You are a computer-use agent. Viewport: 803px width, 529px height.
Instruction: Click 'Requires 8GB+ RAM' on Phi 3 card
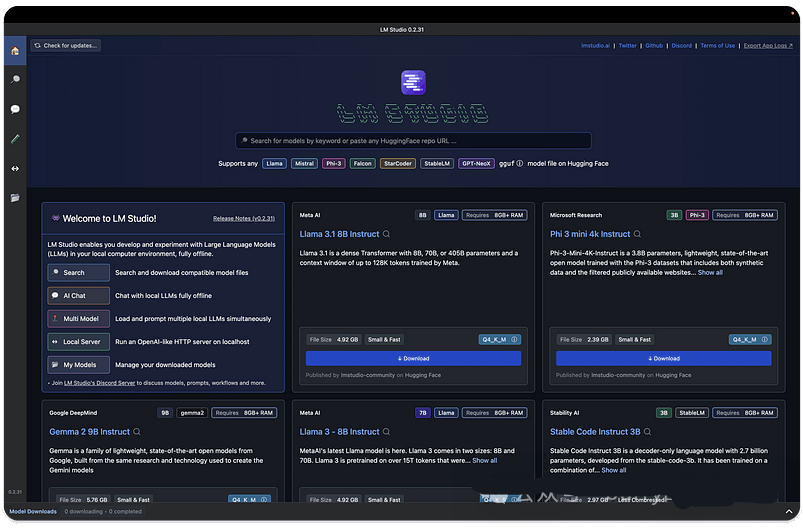(x=745, y=215)
